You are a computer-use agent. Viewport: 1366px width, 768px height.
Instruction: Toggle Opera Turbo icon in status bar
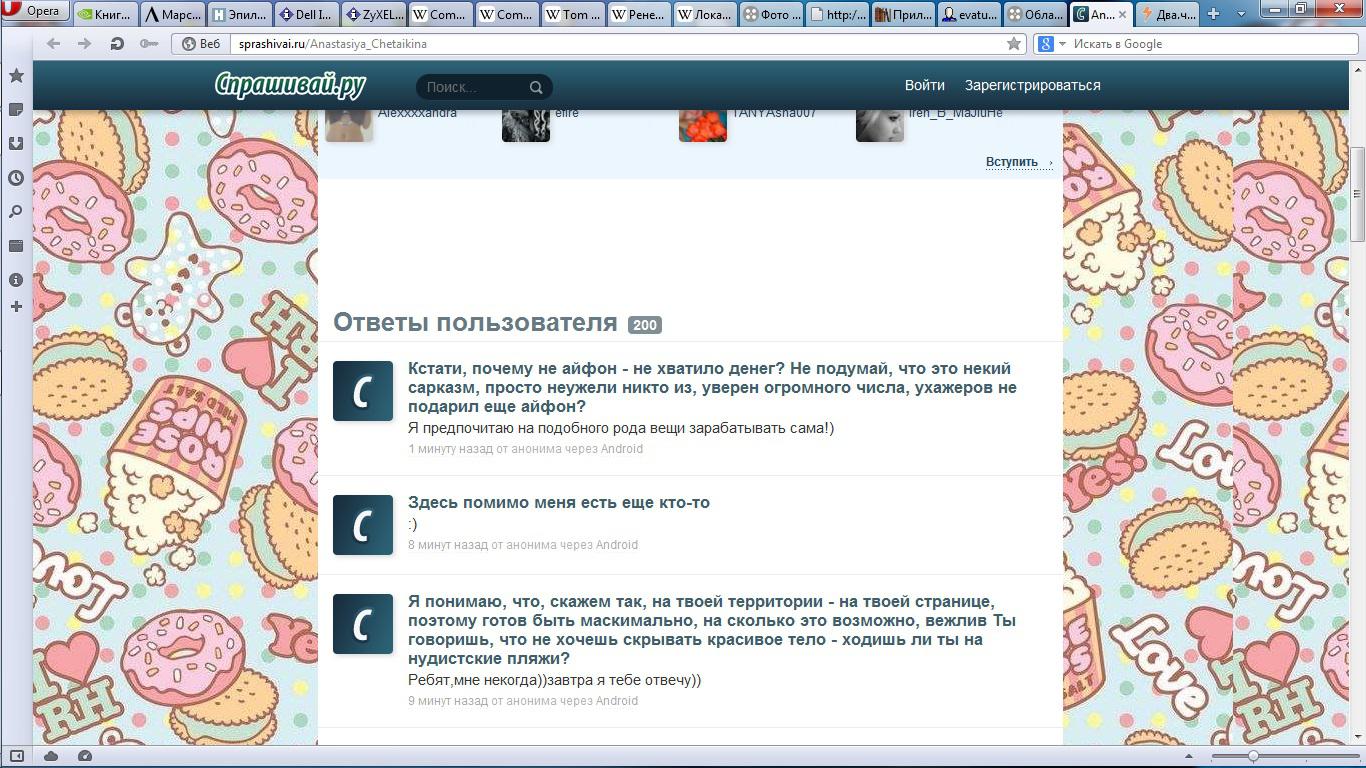click(x=85, y=756)
